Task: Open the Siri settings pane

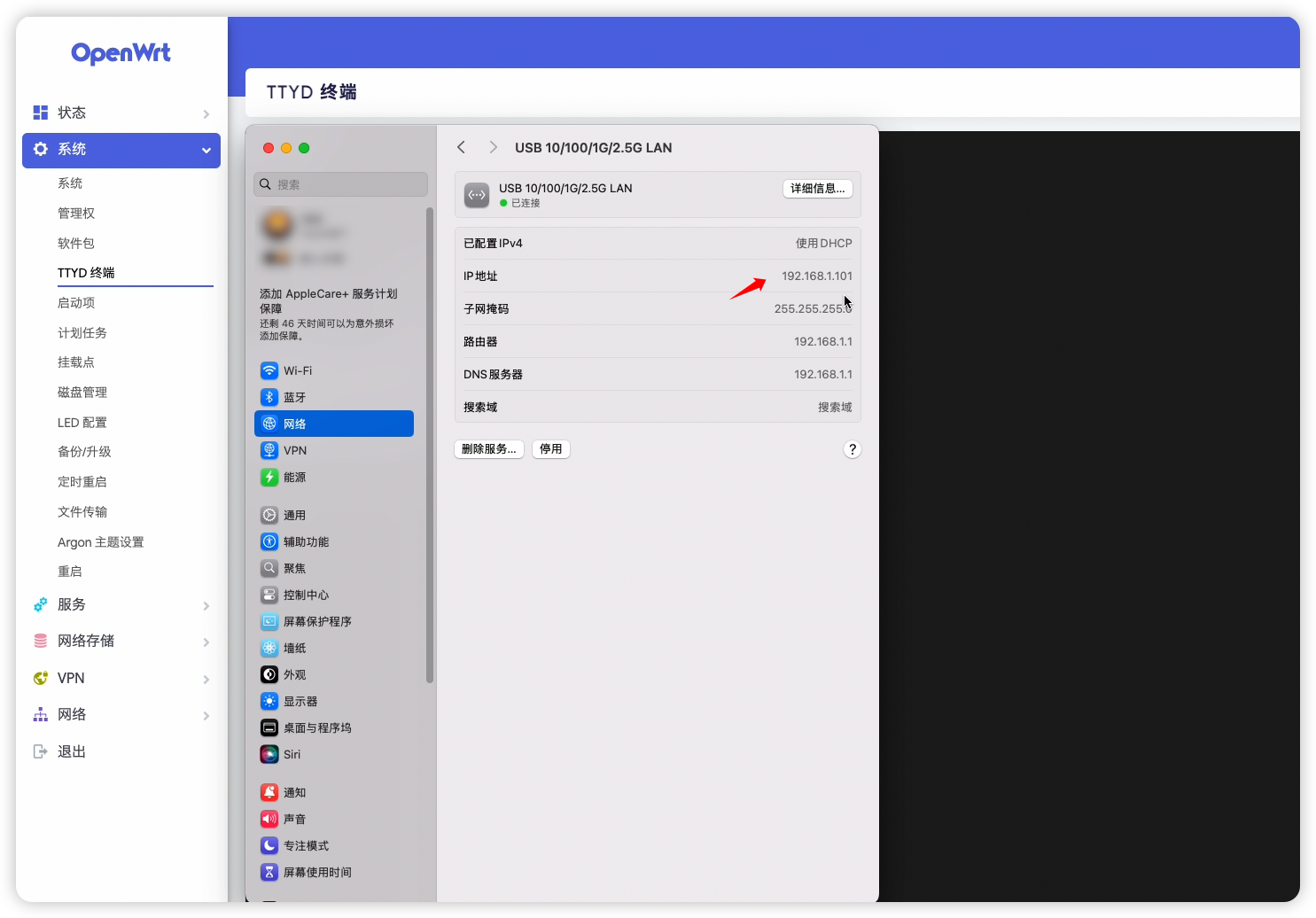Action: tap(290, 754)
